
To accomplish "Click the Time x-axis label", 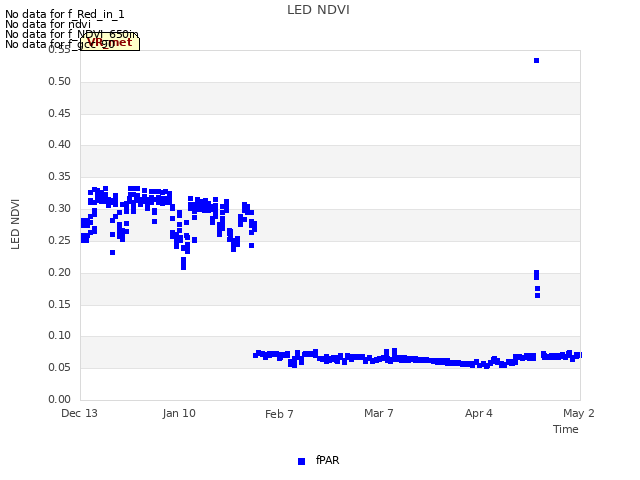I will tap(565, 429).
